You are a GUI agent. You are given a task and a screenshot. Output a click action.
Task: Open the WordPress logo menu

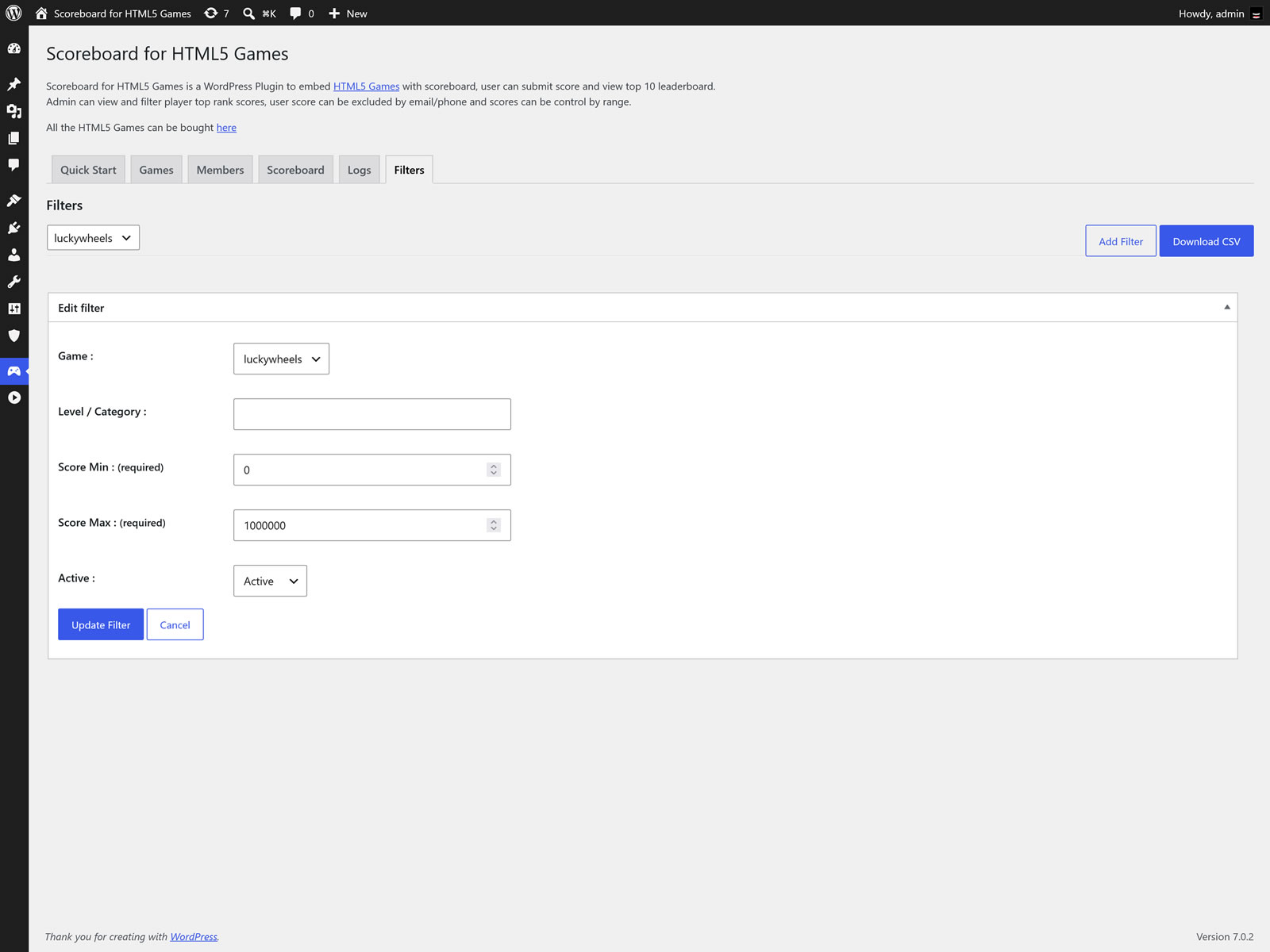[x=13, y=13]
